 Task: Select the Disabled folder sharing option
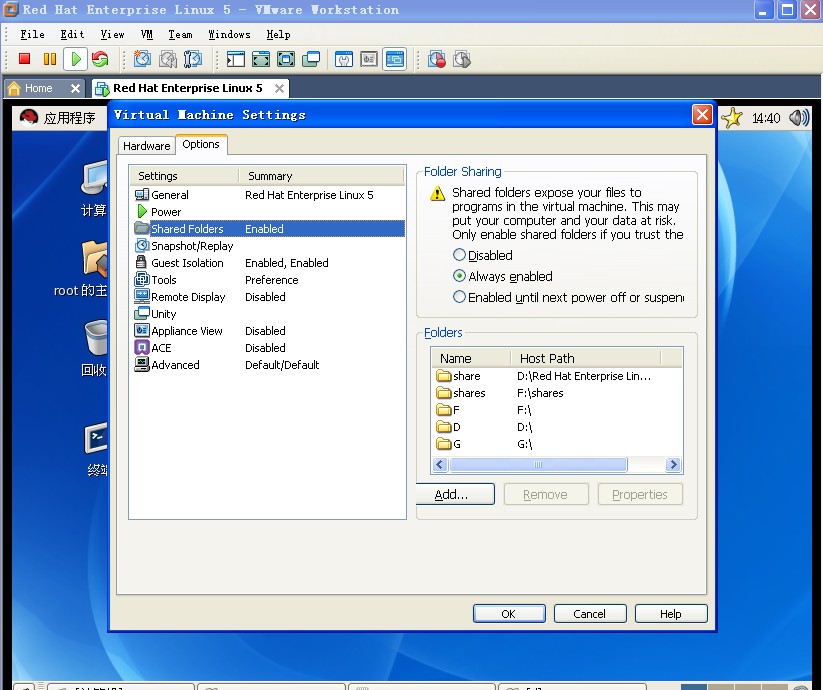click(460, 255)
